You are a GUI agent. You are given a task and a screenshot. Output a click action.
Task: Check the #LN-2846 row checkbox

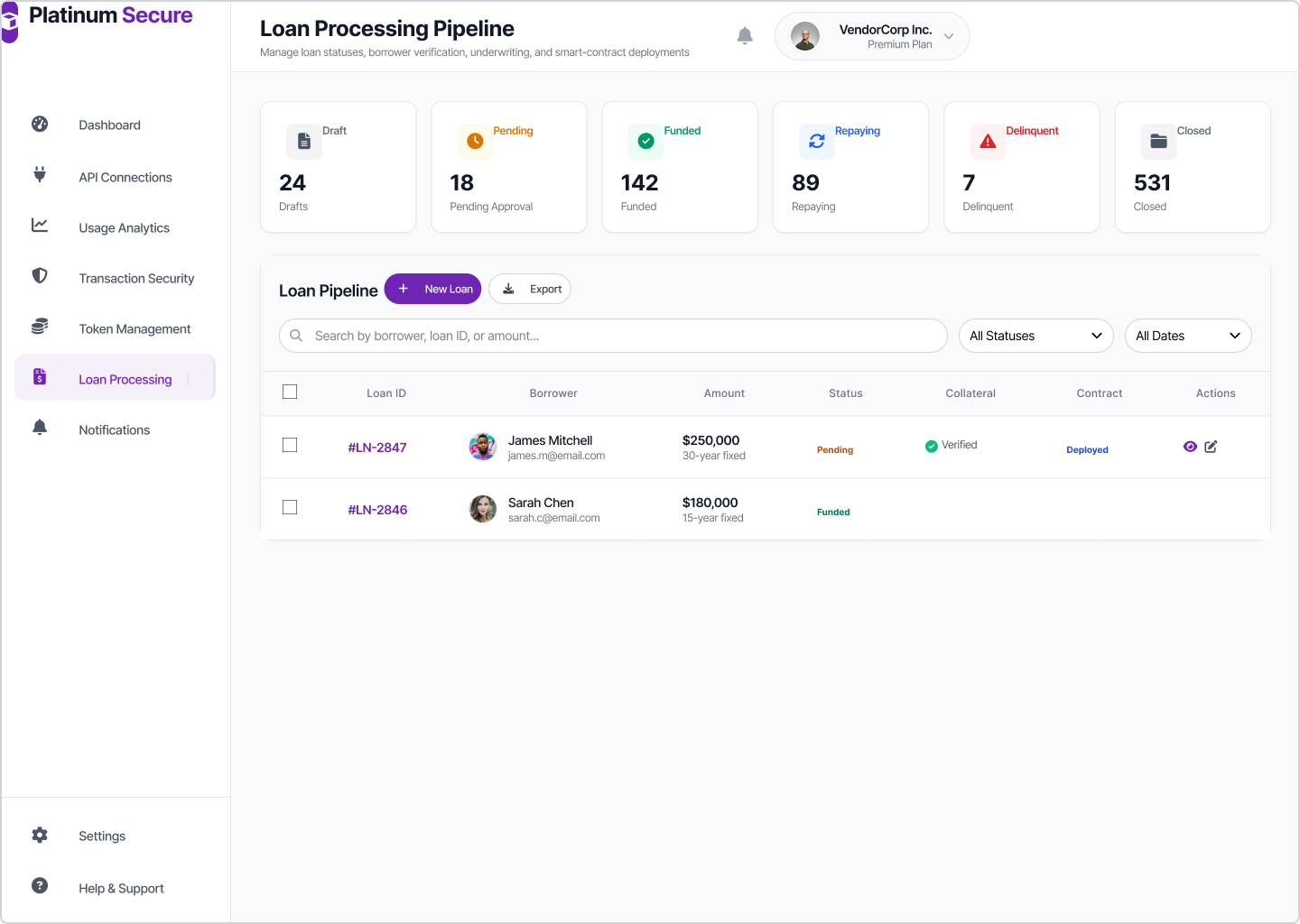point(290,507)
